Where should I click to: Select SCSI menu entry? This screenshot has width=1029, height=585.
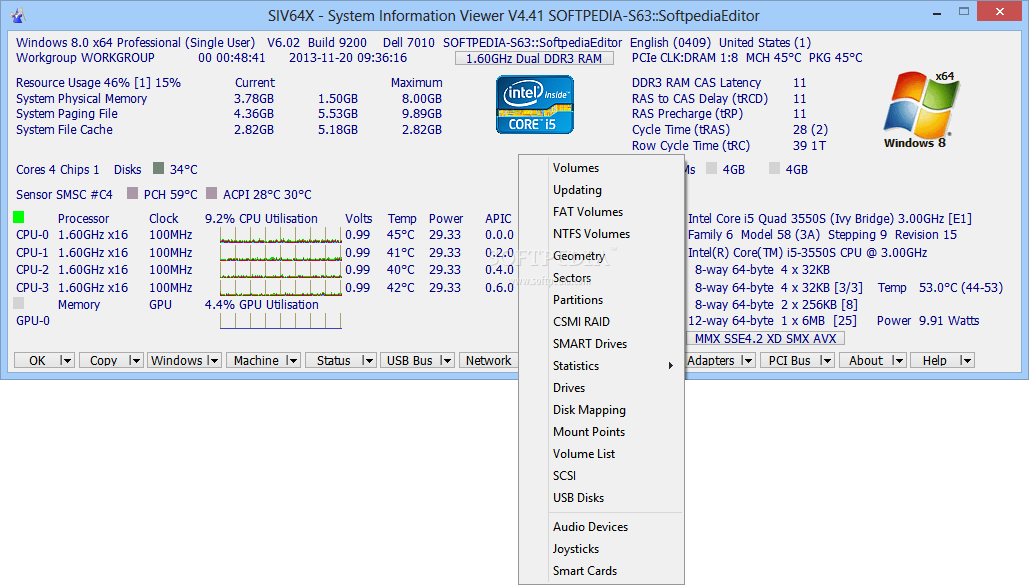[601, 475]
